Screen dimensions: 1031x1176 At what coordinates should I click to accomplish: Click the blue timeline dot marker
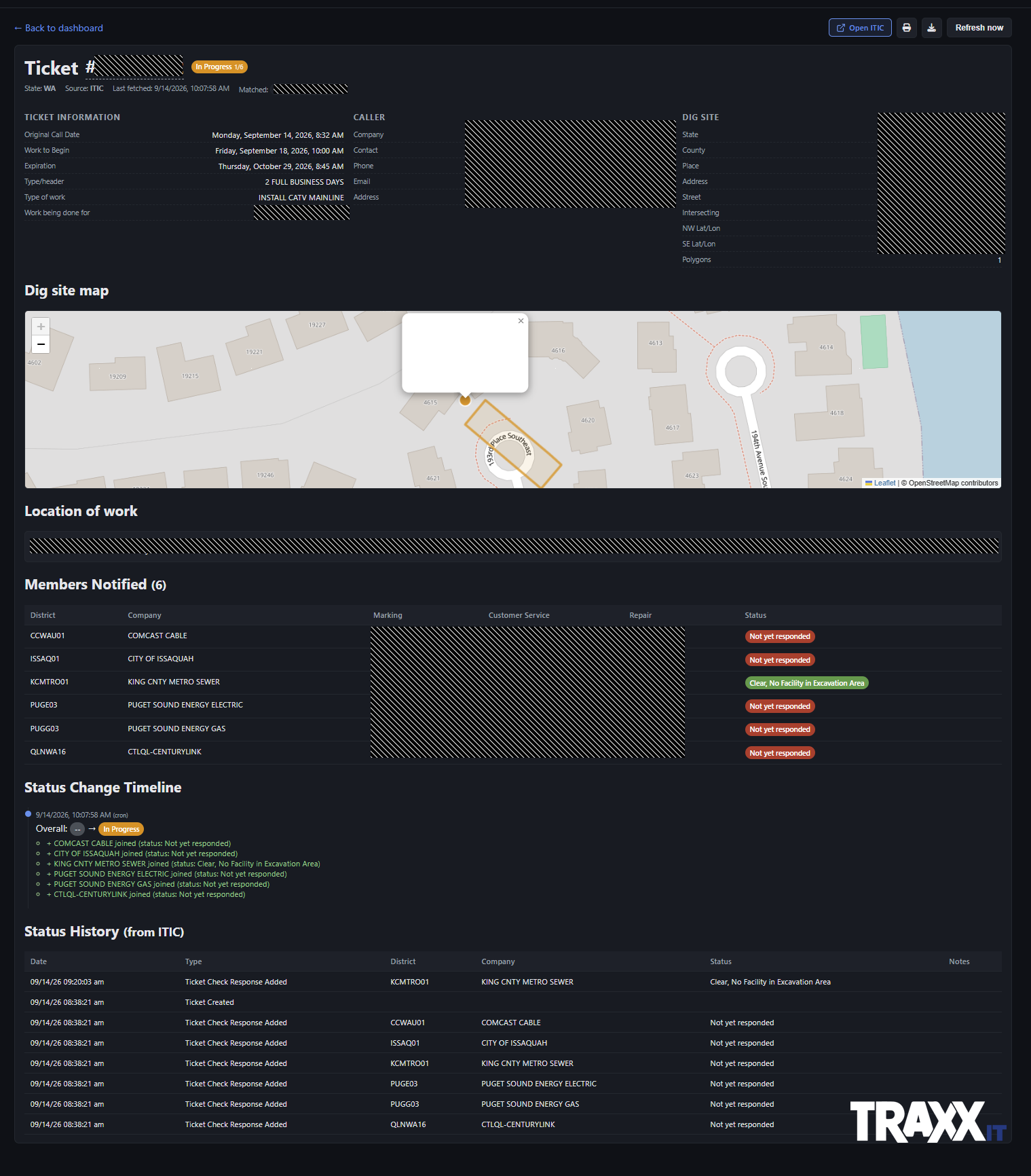[x=28, y=814]
